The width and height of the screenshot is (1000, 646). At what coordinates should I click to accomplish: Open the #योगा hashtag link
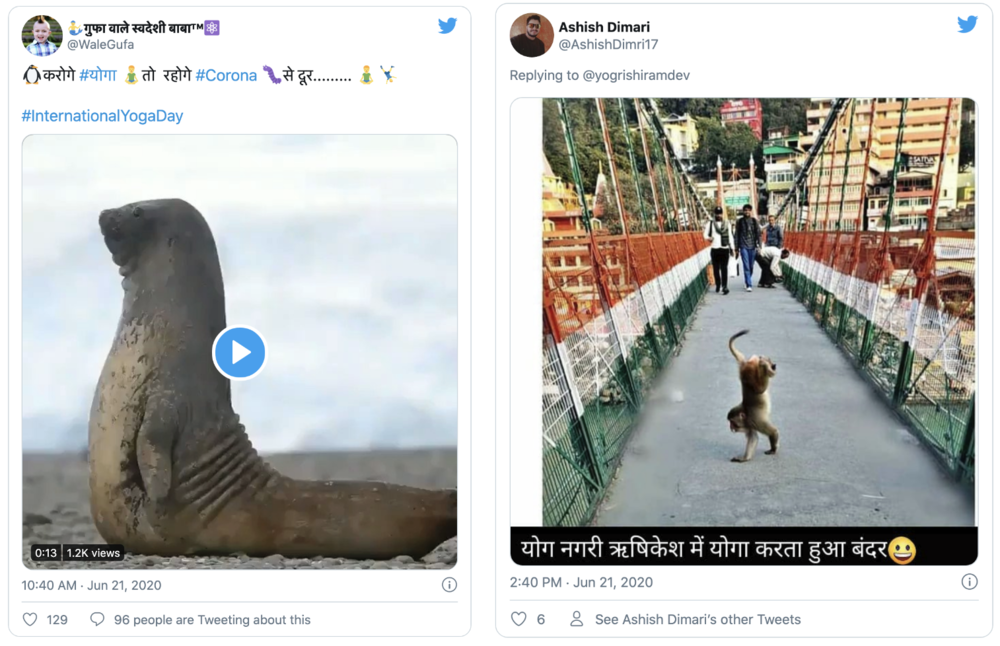[x=98, y=75]
